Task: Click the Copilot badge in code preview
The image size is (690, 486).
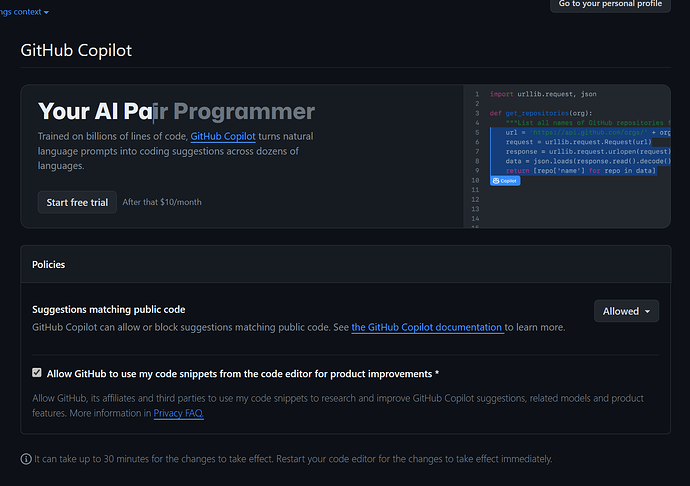Action: (x=505, y=181)
